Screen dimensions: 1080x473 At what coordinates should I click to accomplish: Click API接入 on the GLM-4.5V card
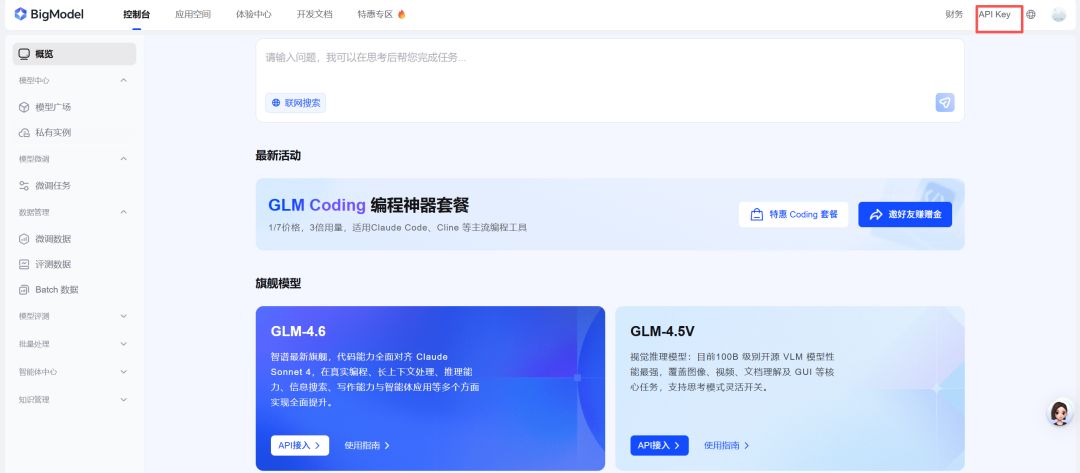[659, 445]
